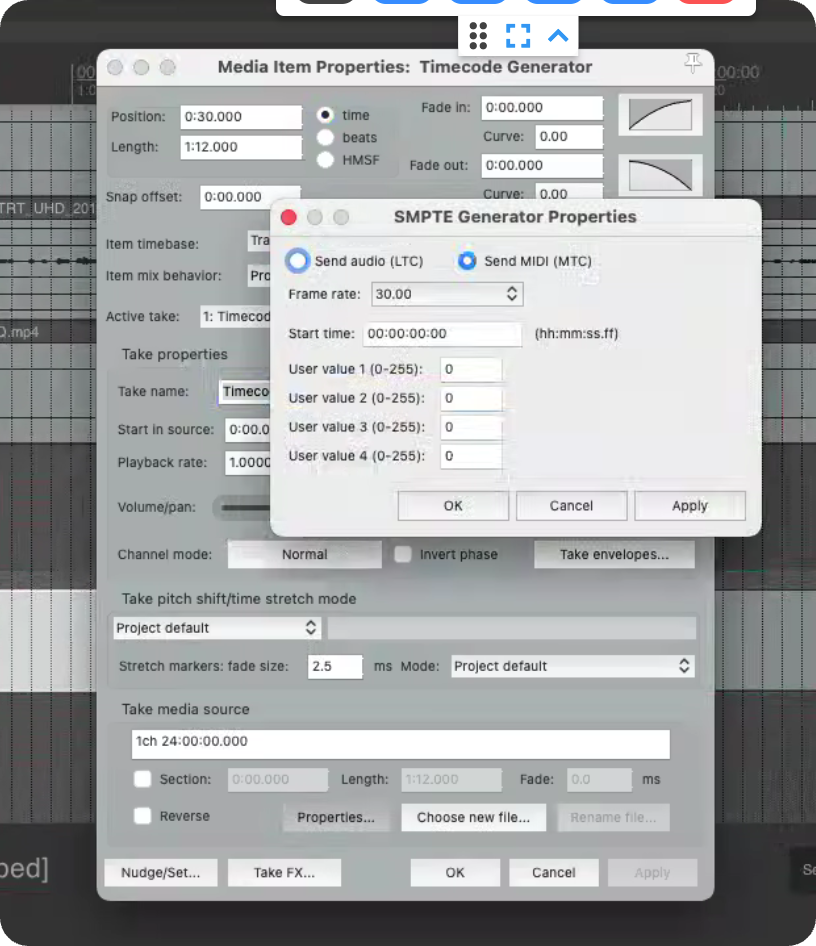Click the User value 4 field
Viewport: 816px width, 946px height.
(x=471, y=456)
